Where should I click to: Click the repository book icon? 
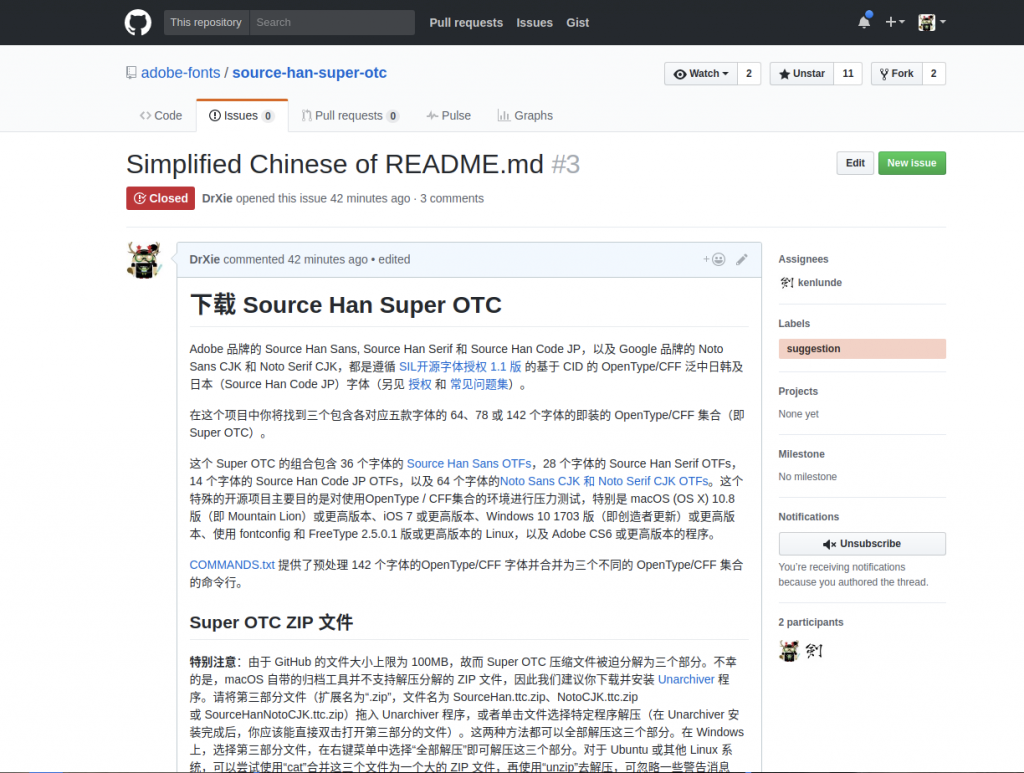pyautogui.click(x=131, y=72)
